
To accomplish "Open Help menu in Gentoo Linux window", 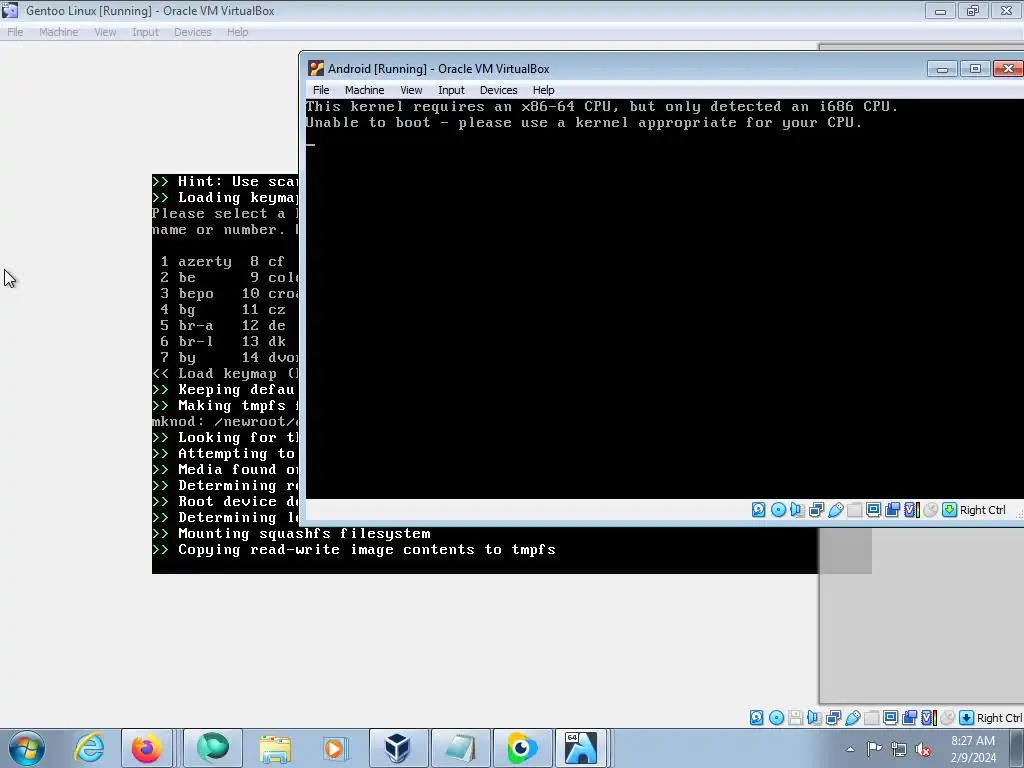I will [x=238, y=32].
